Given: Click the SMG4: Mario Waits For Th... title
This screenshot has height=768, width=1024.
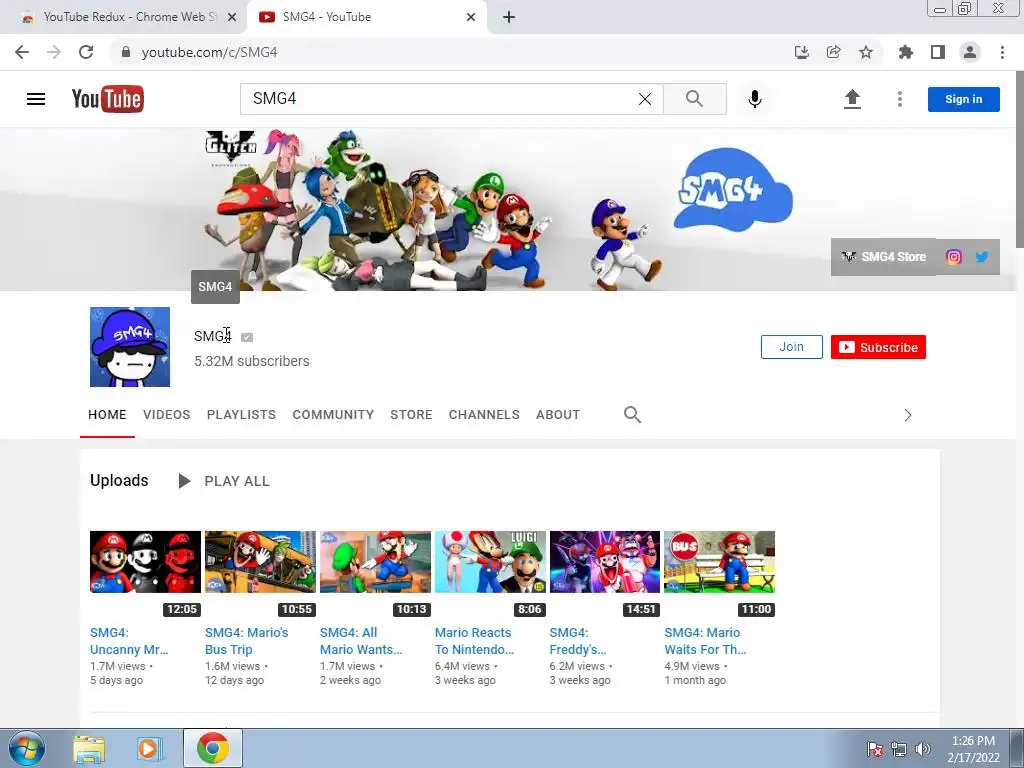Looking at the screenshot, I should click(705, 641).
